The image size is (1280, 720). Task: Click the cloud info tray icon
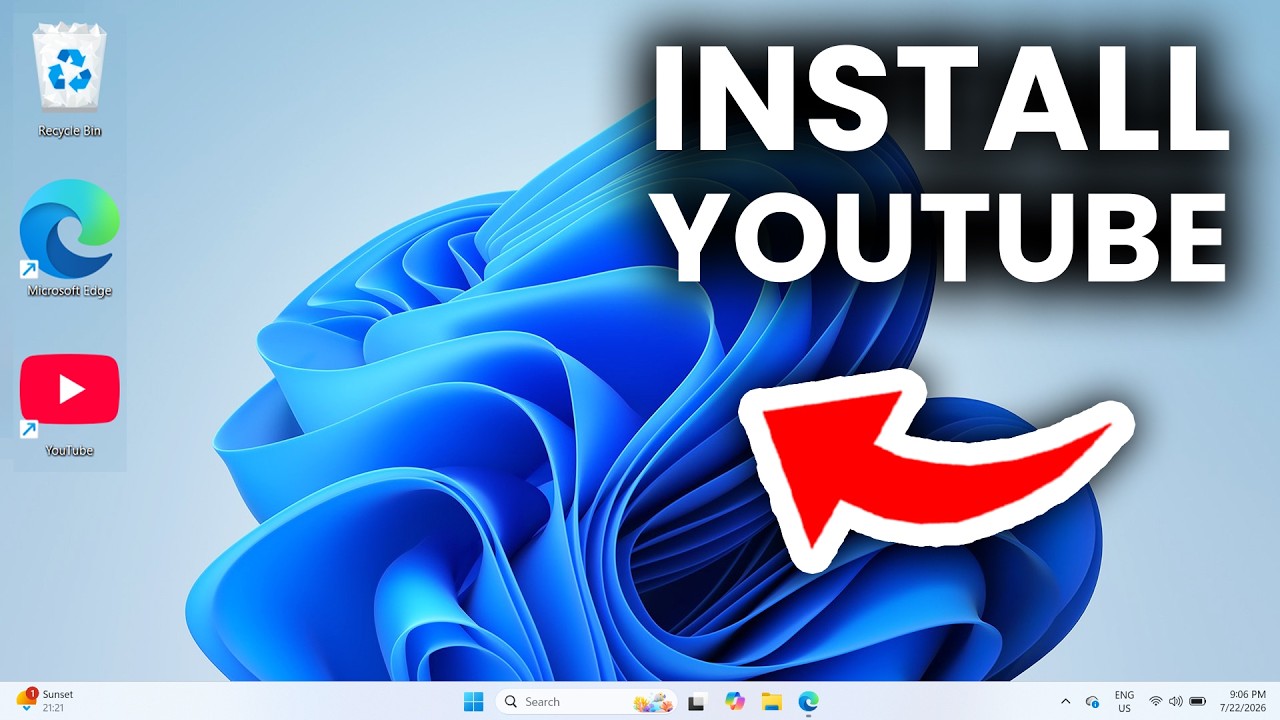pos(1093,702)
